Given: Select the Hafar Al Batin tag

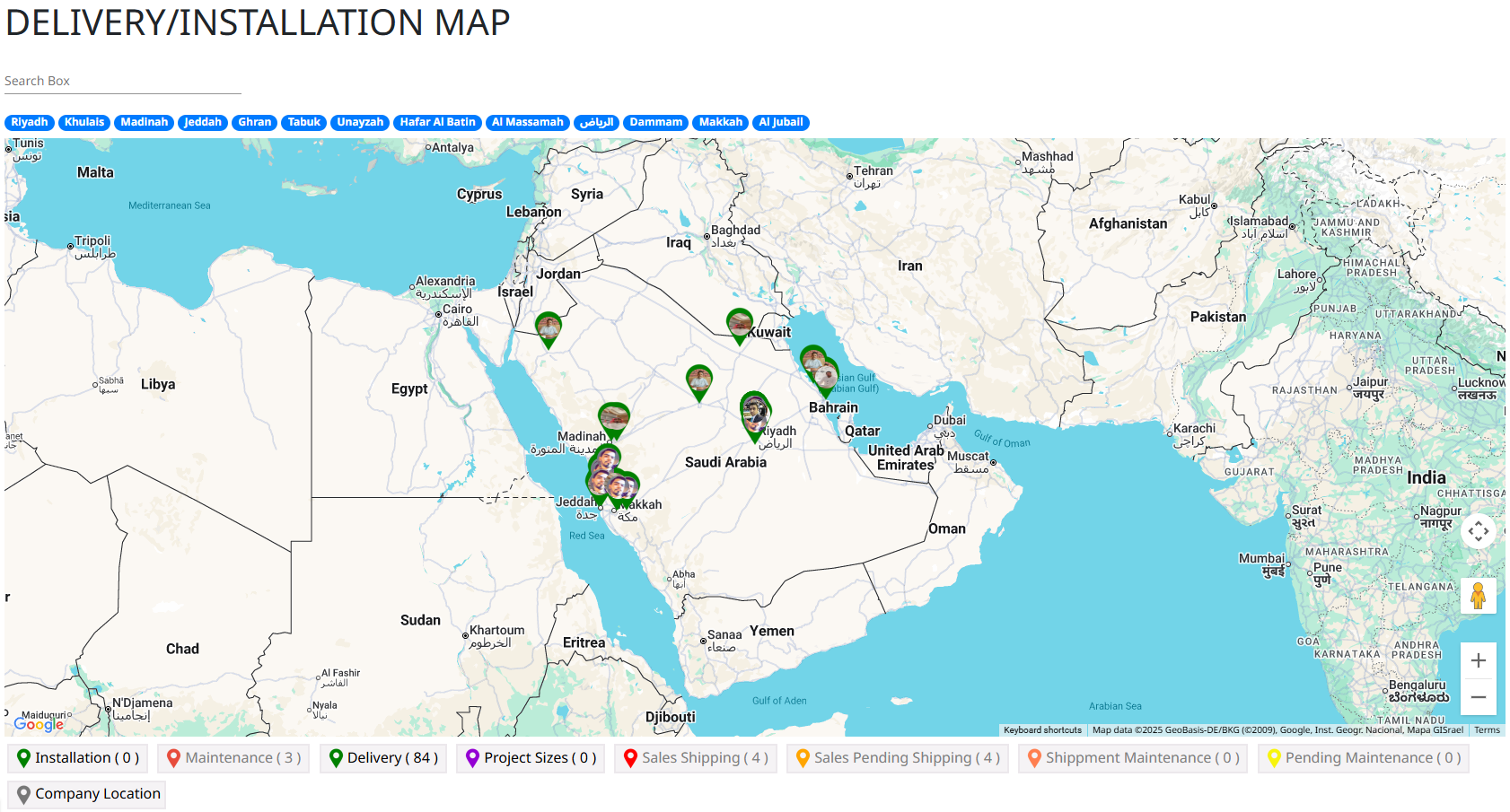Looking at the screenshot, I should point(437,122).
